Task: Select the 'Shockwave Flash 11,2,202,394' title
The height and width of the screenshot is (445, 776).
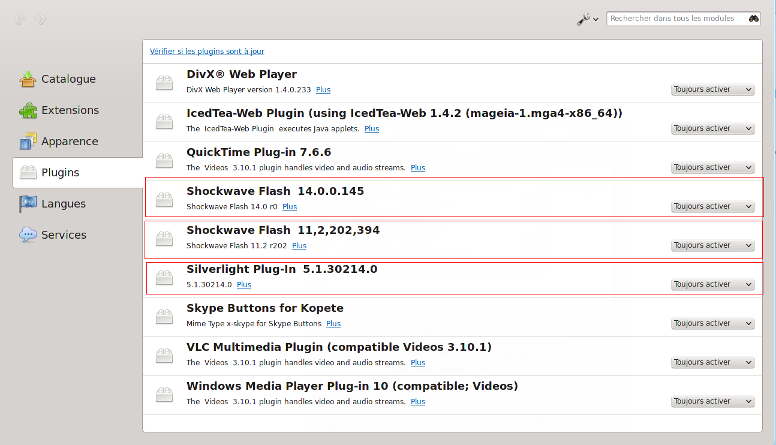Action: pos(283,230)
